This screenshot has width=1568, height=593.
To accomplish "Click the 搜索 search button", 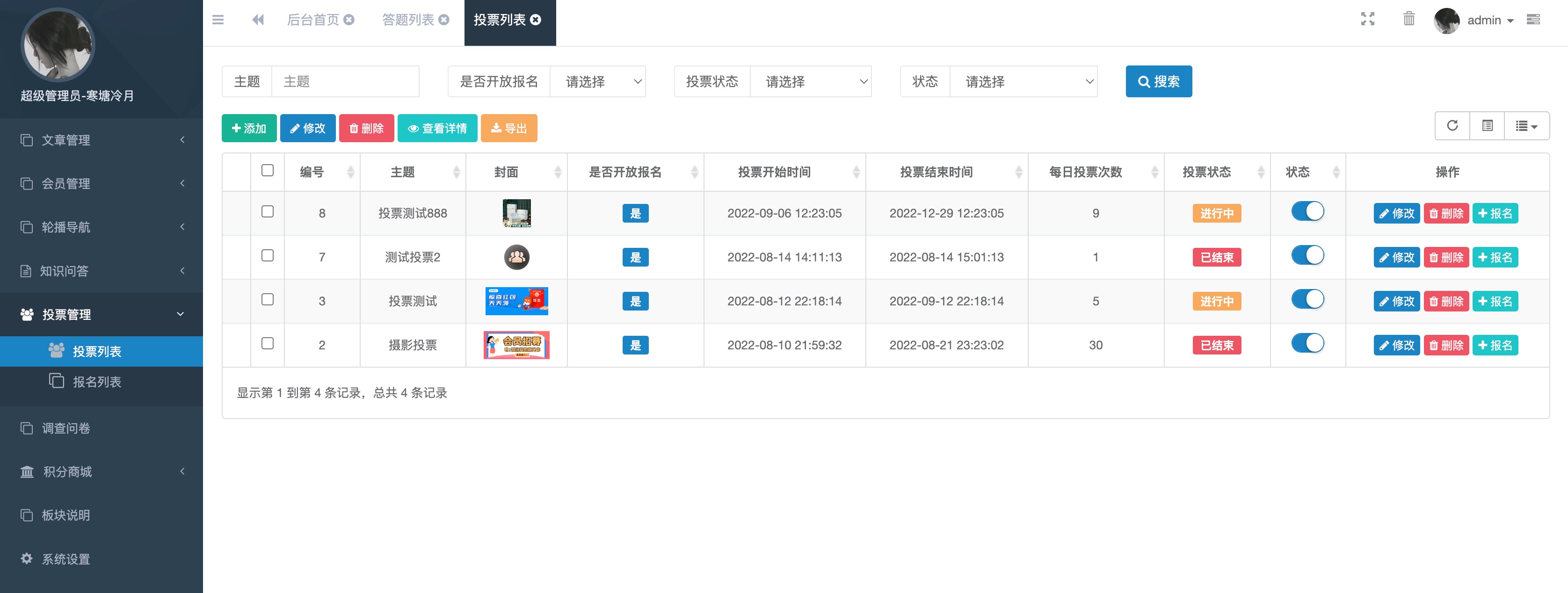I will [x=1158, y=81].
